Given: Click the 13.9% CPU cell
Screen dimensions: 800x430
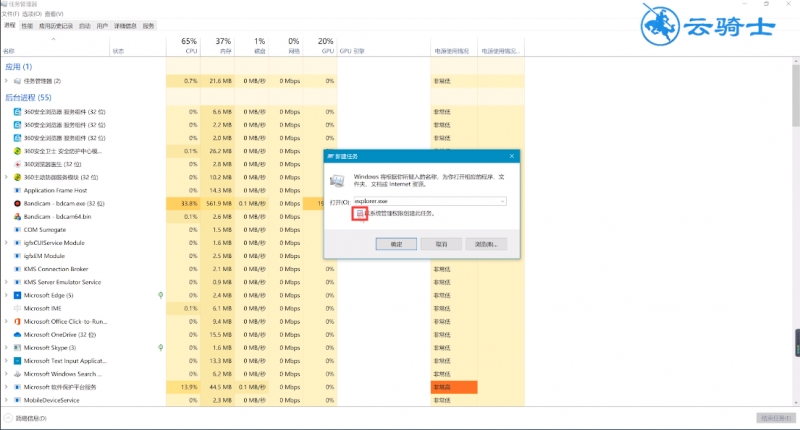Looking at the screenshot, I should coord(184,387).
